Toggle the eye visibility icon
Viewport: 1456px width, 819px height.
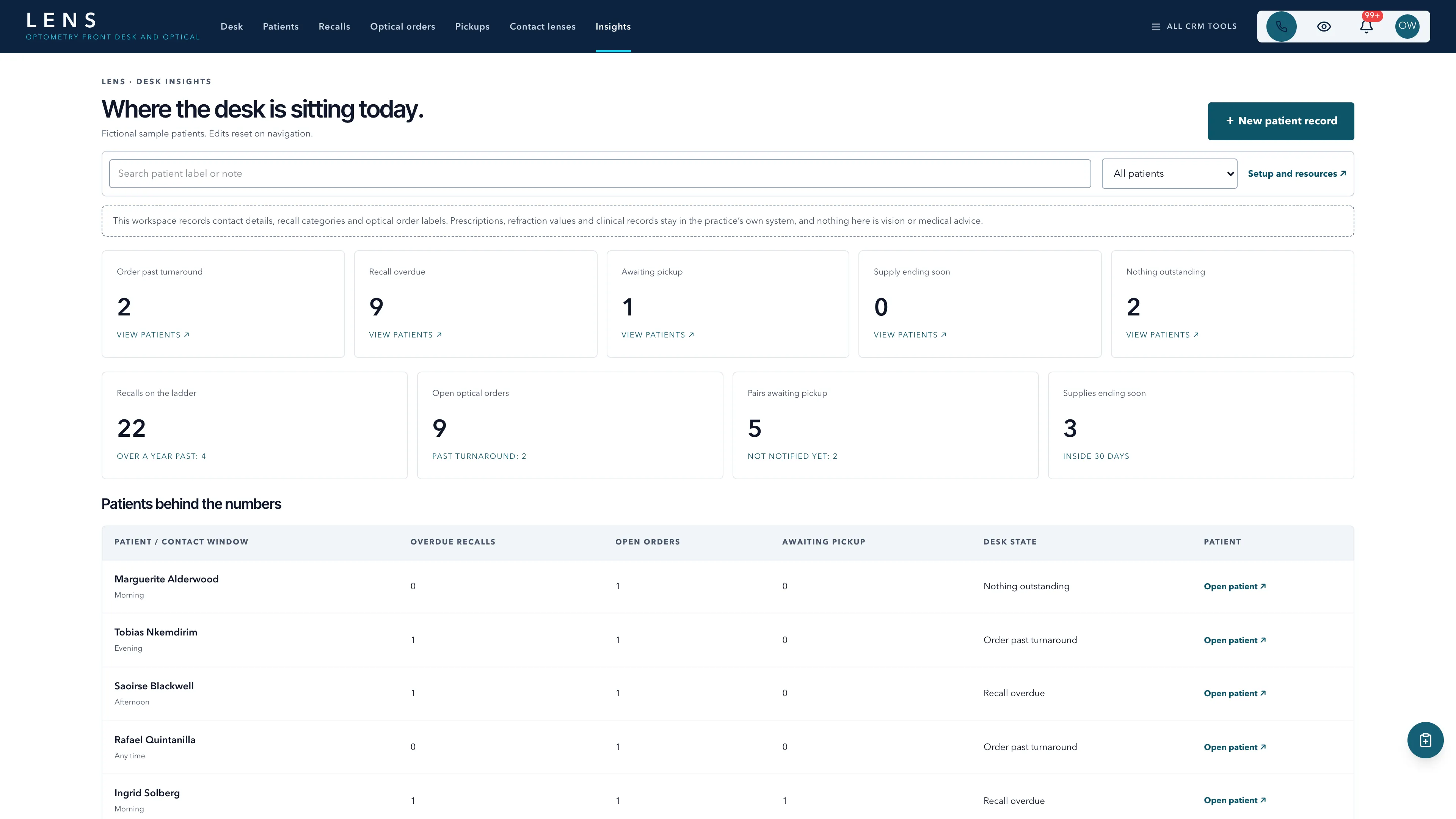tap(1324, 27)
